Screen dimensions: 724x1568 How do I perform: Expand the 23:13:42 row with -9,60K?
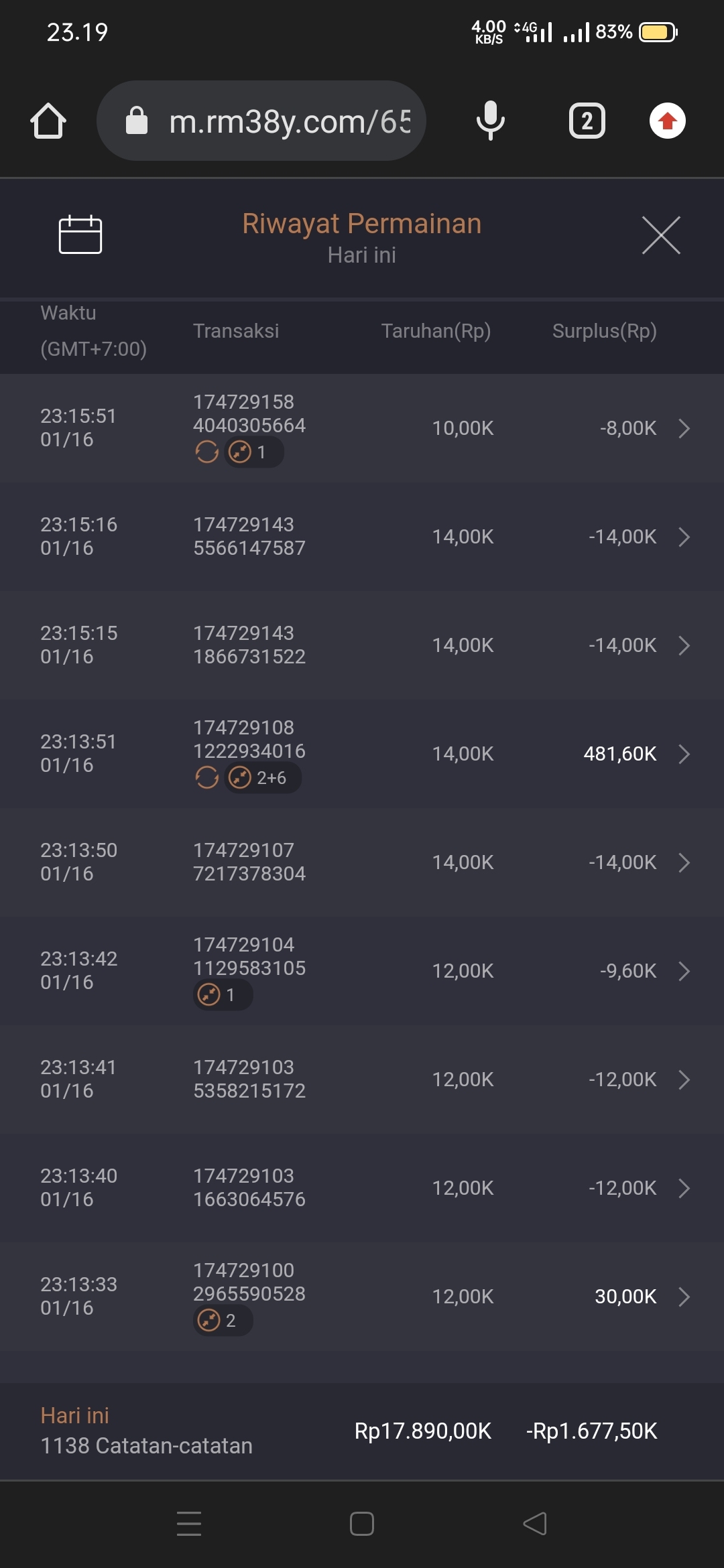click(684, 971)
